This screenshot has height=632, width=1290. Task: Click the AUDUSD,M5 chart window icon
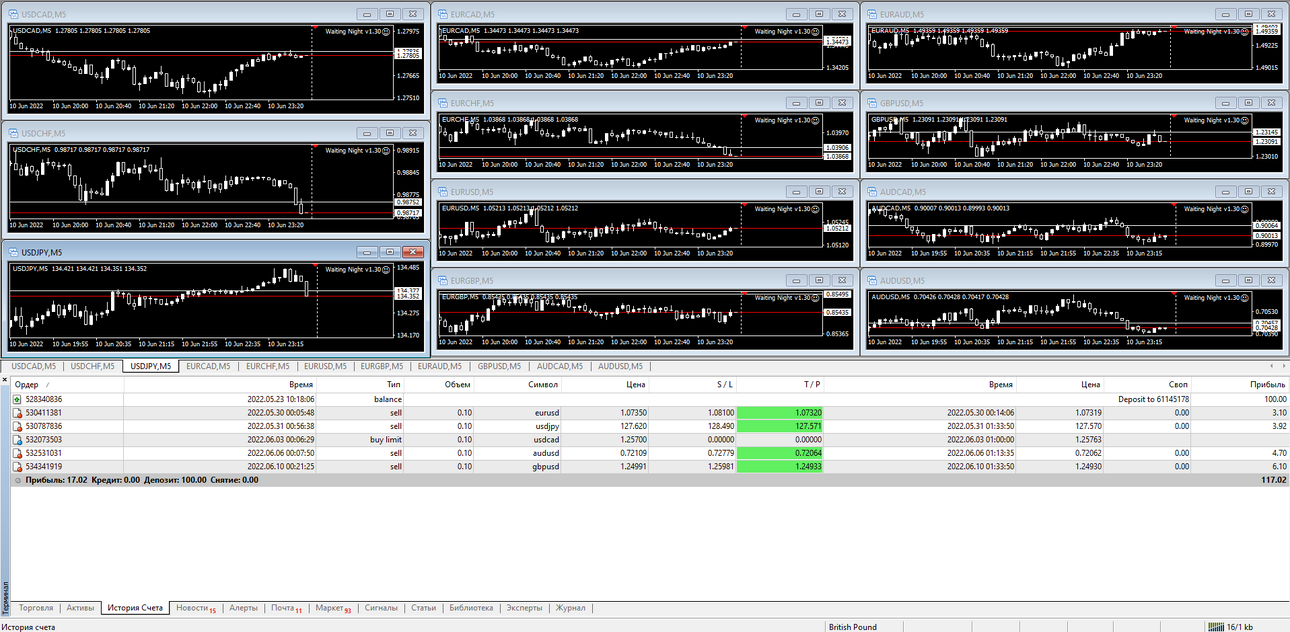pyautogui.click(x=872, y=280)
